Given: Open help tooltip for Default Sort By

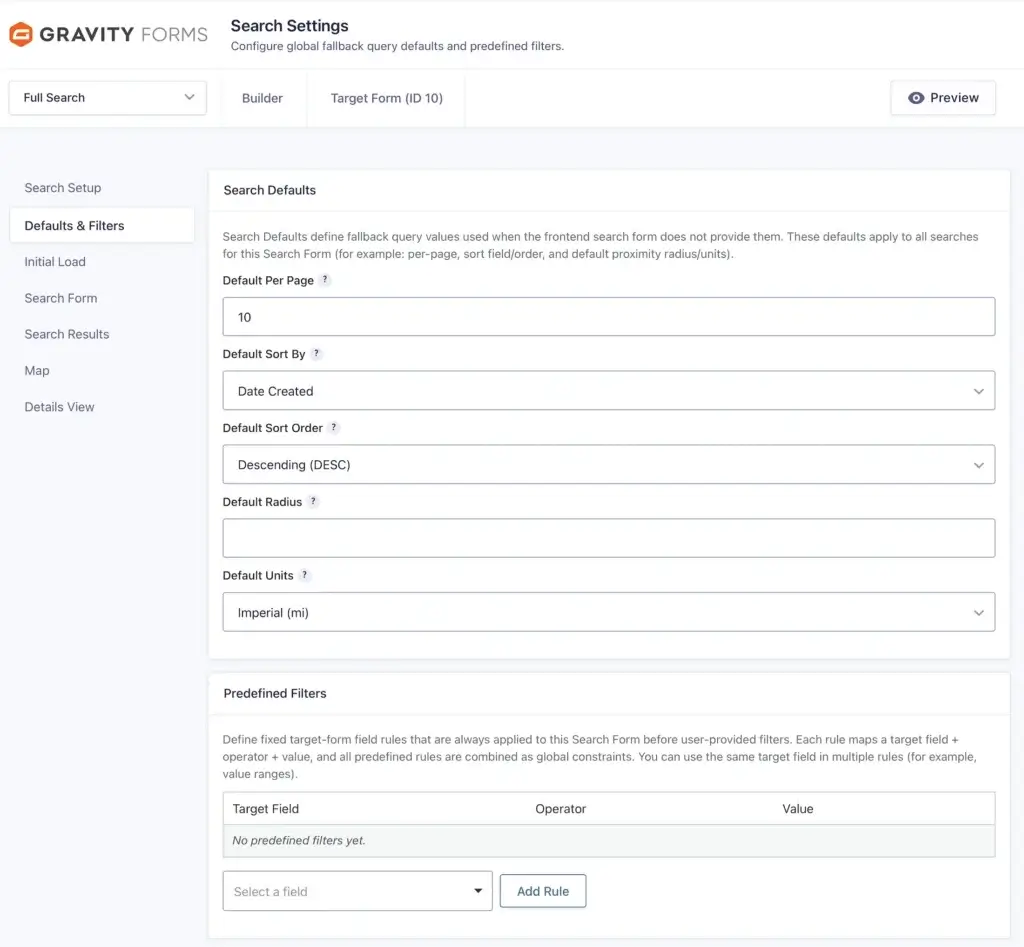Looking at the screenshot, I should [x=316, y=353].
